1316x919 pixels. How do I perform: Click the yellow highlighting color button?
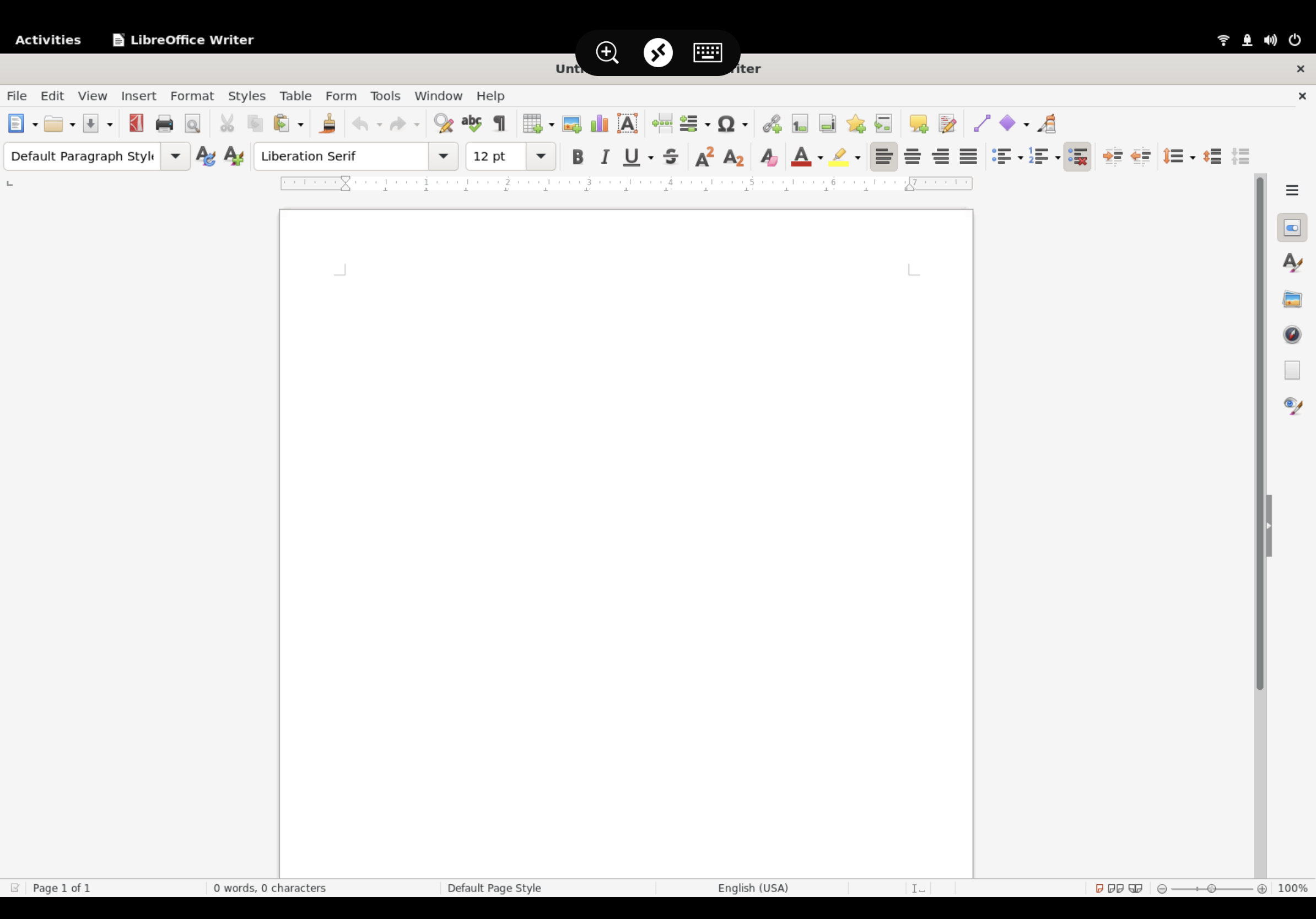point(839,156)
